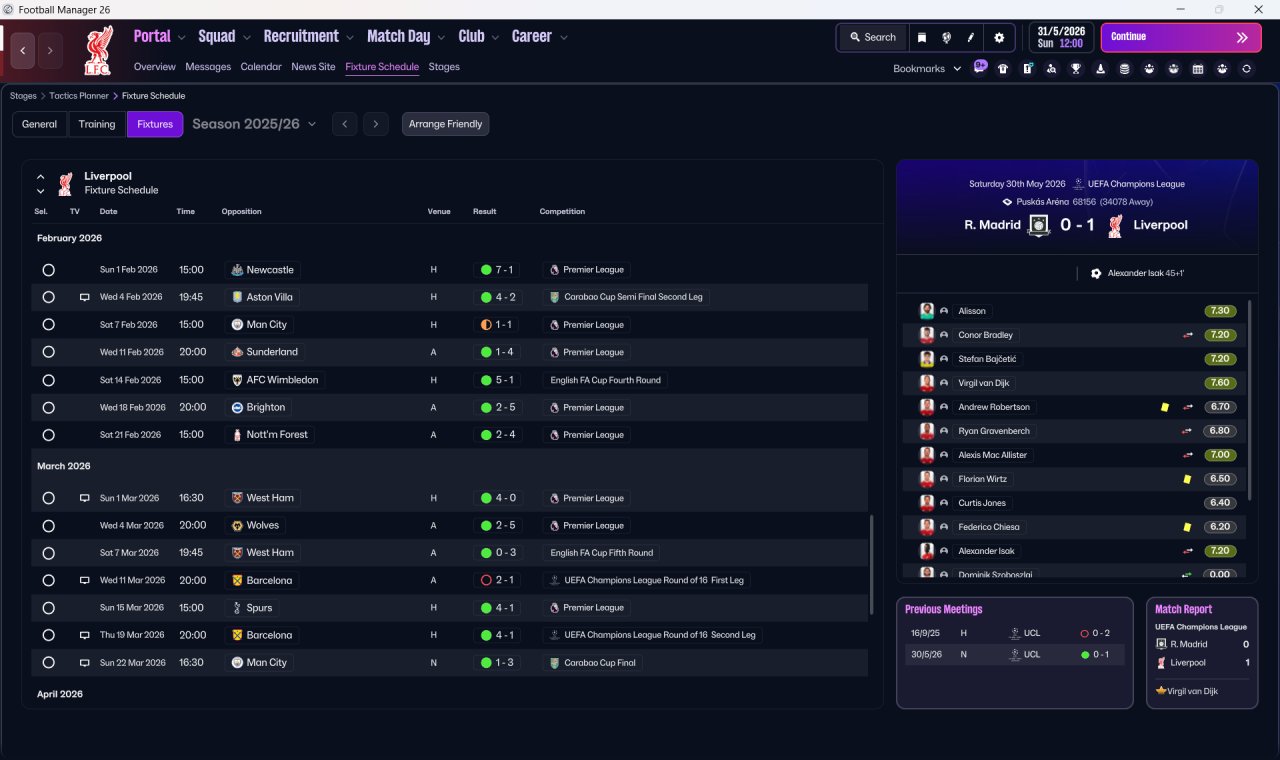Expand the Portal menu dropdown

click(181, 37)
